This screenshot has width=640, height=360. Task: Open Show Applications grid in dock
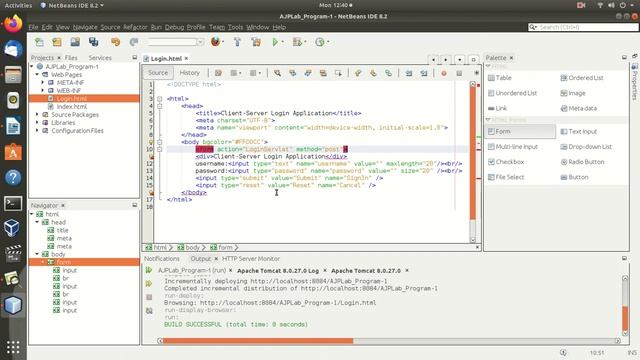[x=13, y=347]
